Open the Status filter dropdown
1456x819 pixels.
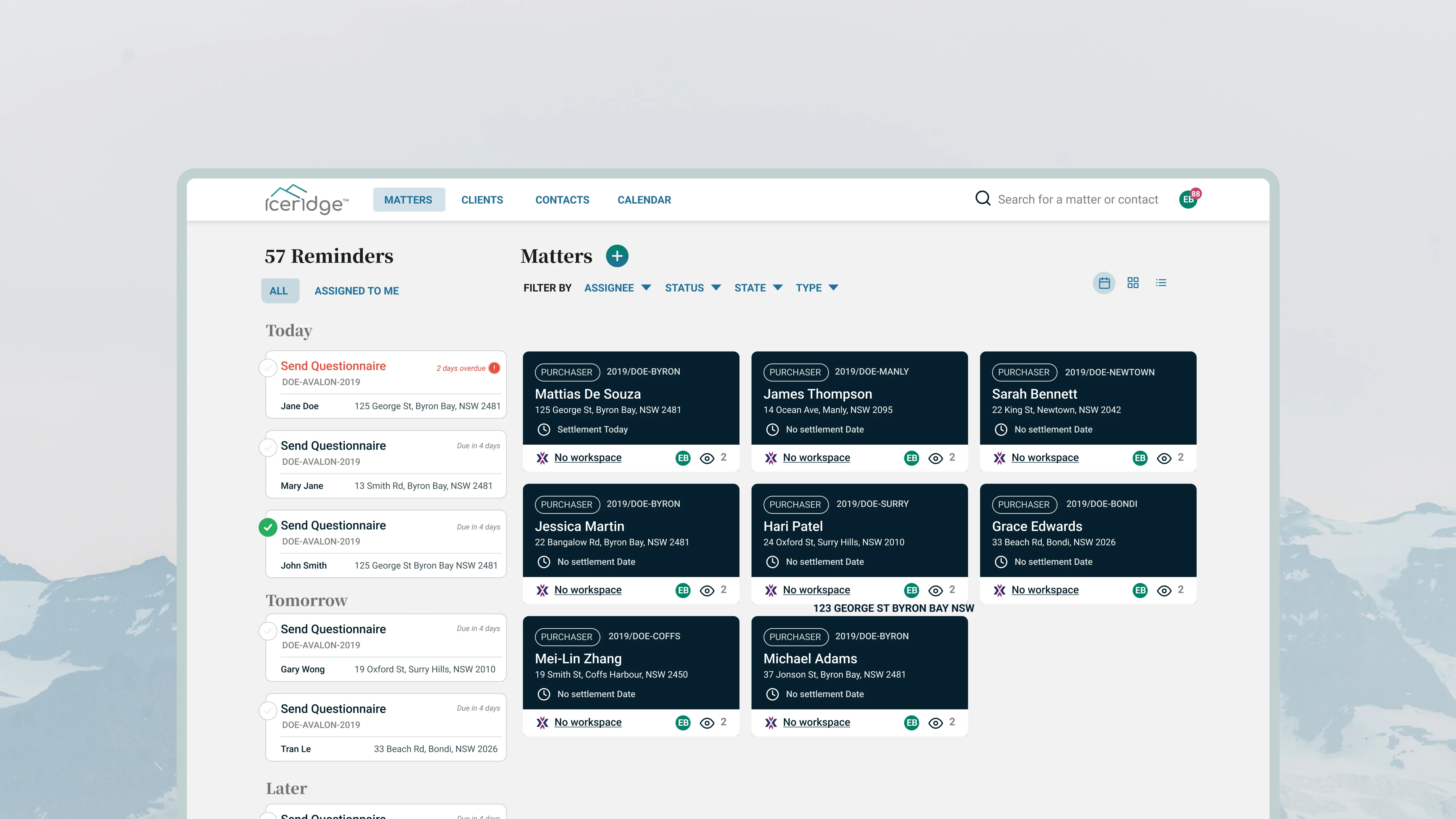coord(692,288)
